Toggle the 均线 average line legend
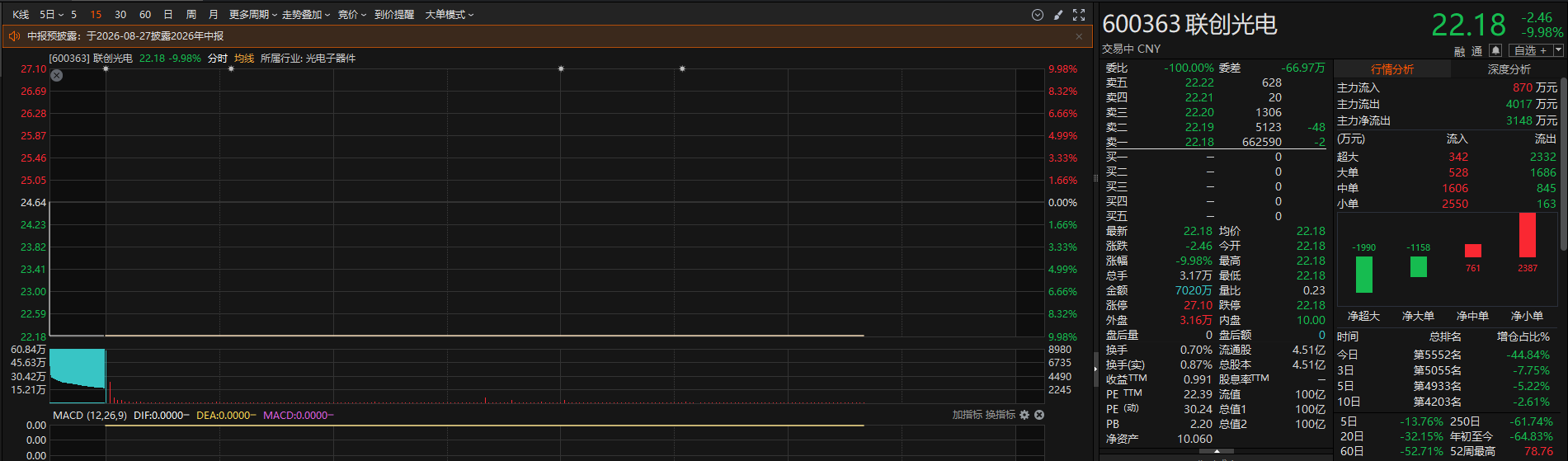The width and height of the screenshot is (1568, 461). (244, 59)
